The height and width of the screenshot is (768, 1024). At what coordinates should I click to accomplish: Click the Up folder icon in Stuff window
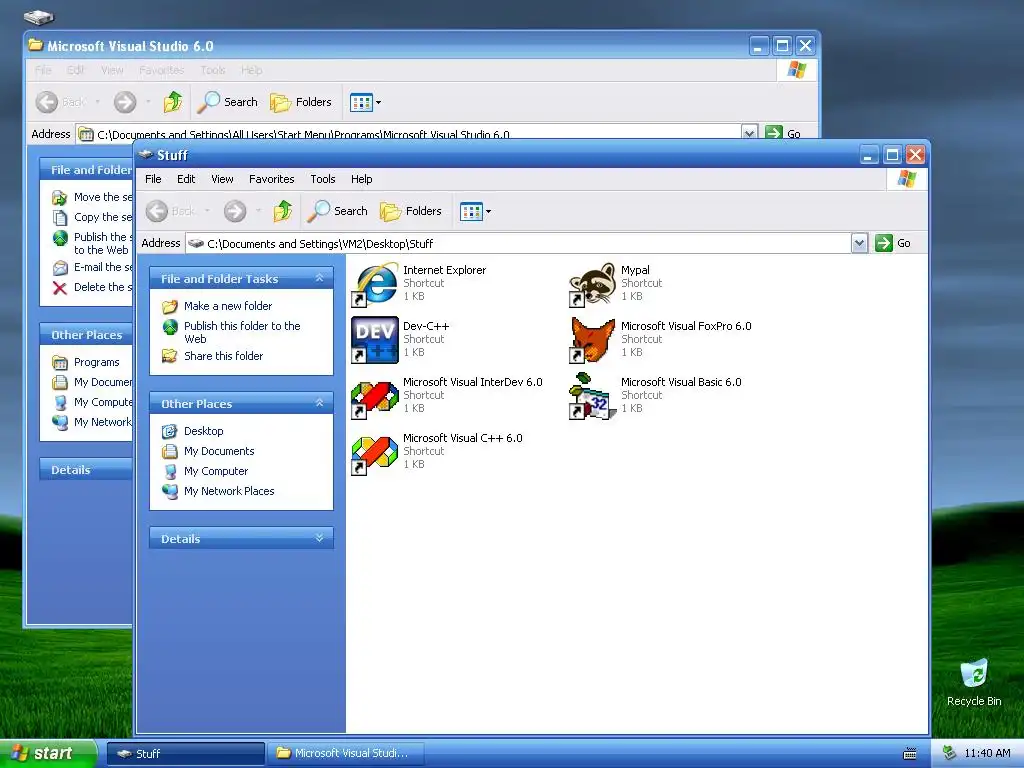coord(283,211)
